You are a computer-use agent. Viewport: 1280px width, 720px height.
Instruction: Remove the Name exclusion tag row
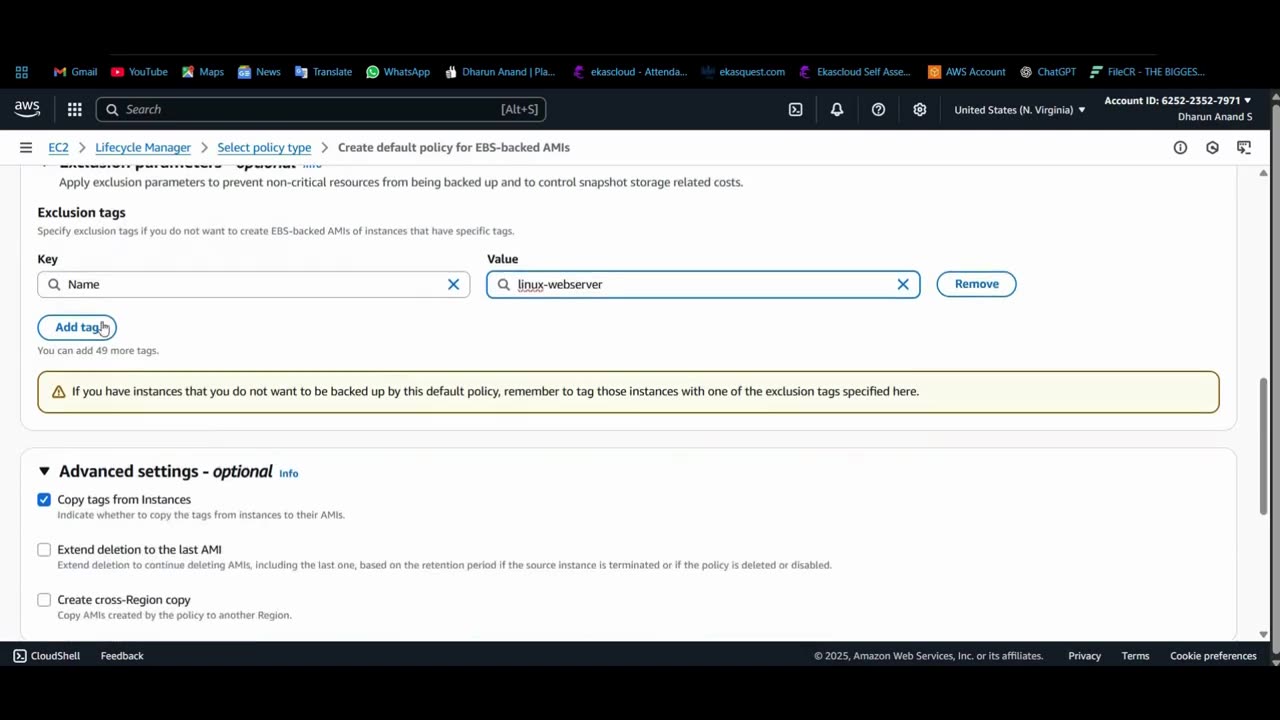point(976,284)
